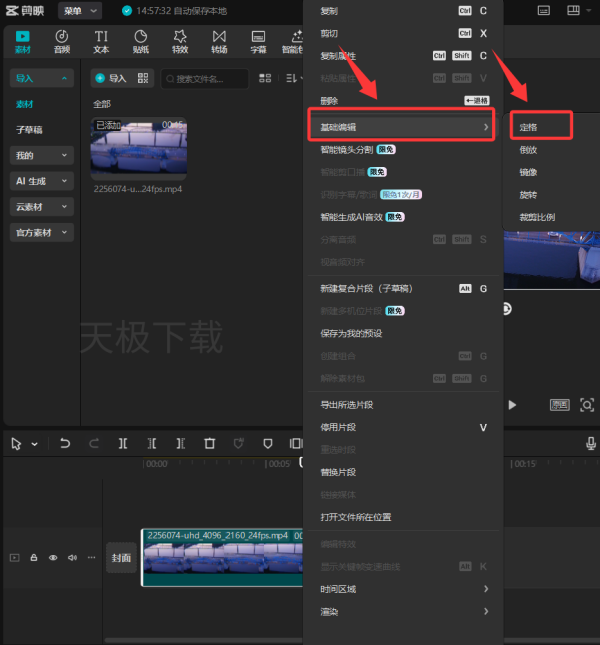Expand the 菜单 menu dropdown

[x=80, y=11]
